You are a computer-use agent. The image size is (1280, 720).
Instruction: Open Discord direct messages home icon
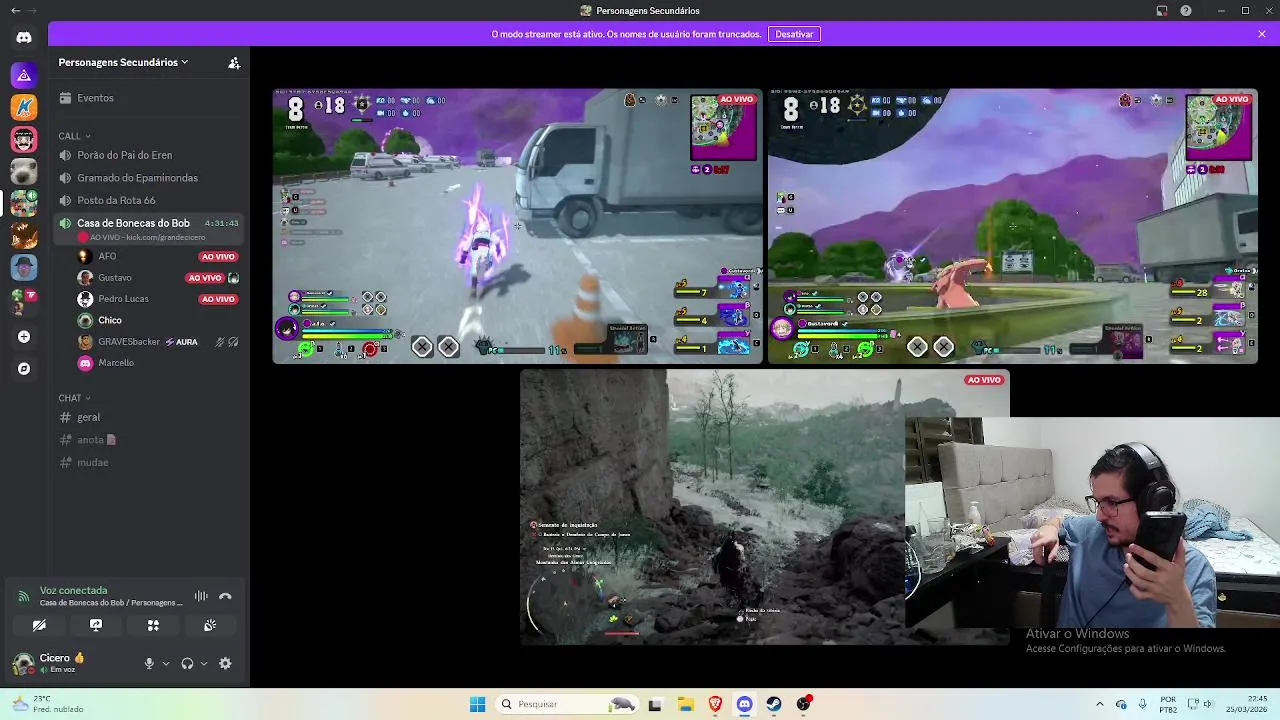24,37
